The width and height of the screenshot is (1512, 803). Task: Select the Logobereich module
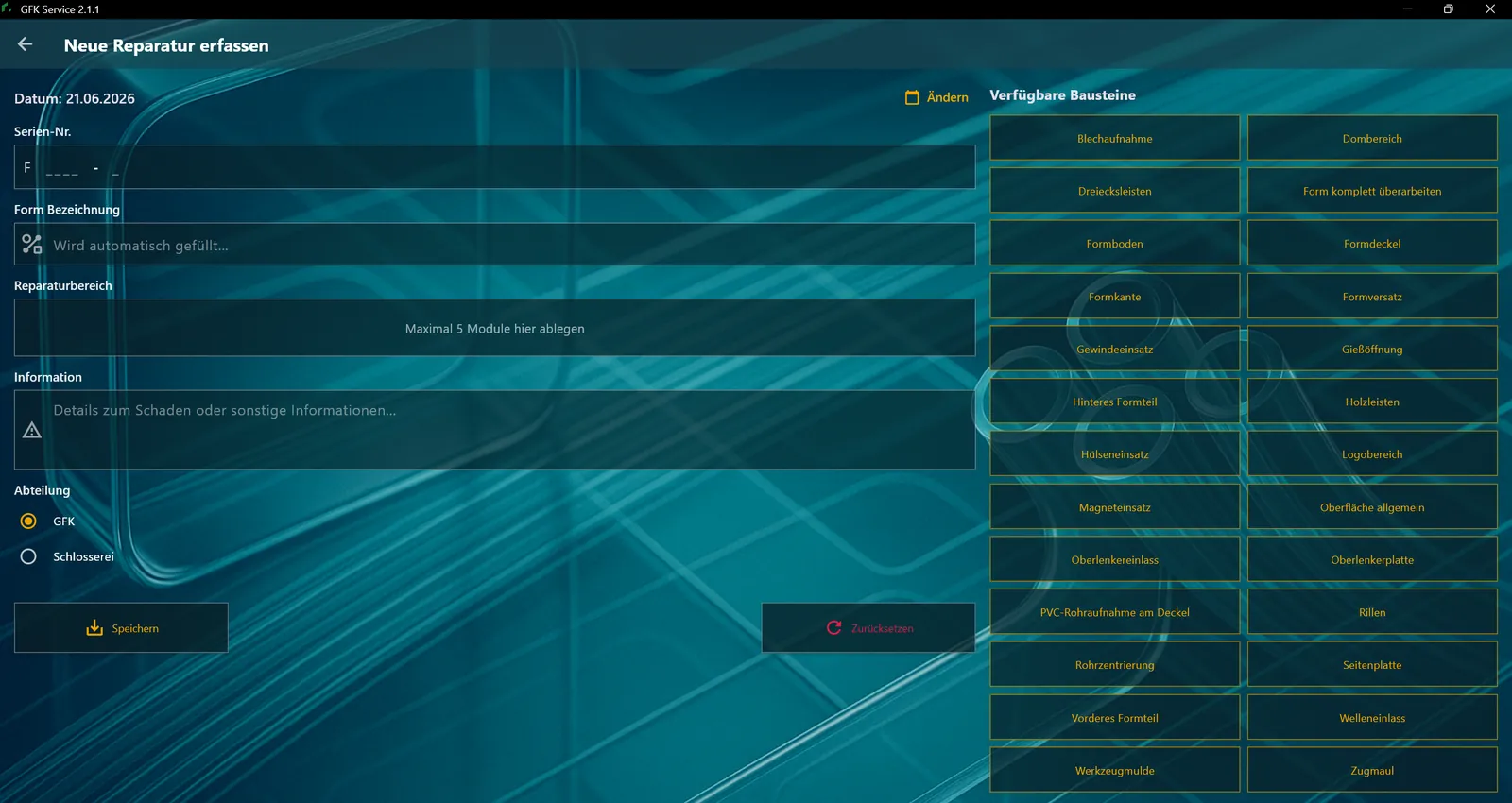[1372, 454]
